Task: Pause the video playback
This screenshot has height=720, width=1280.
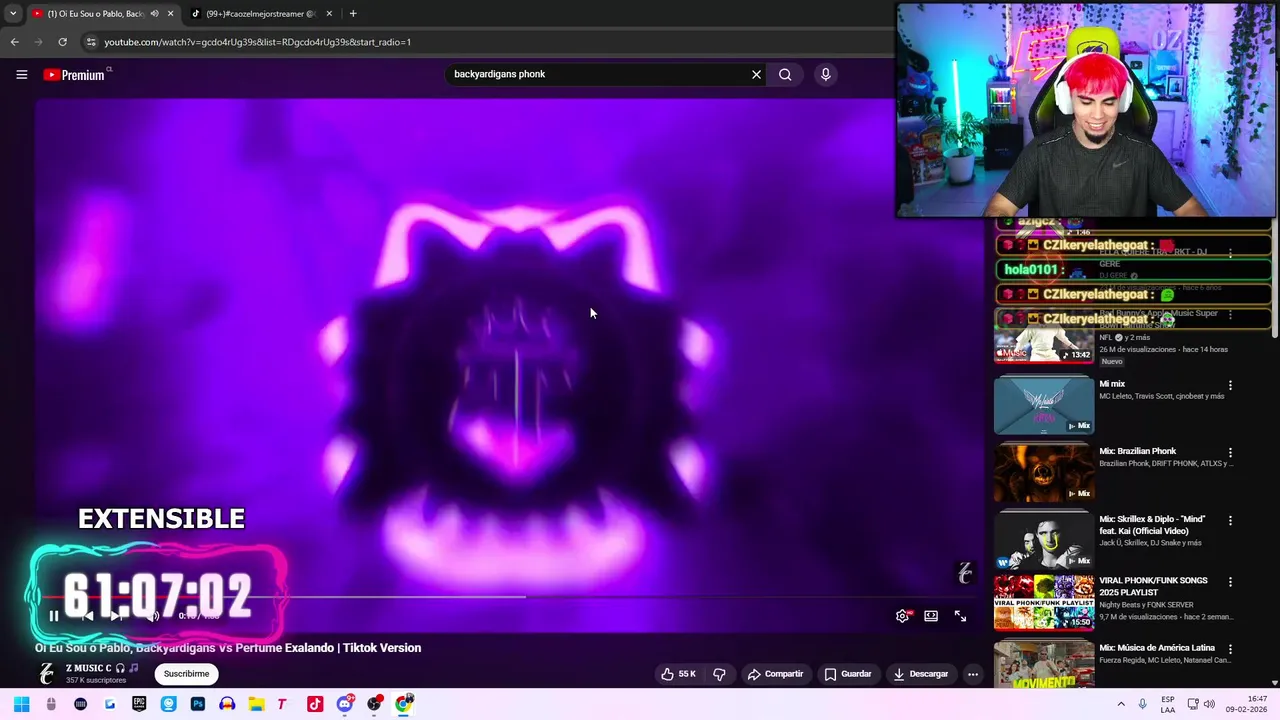Action: tap(54, 616)
